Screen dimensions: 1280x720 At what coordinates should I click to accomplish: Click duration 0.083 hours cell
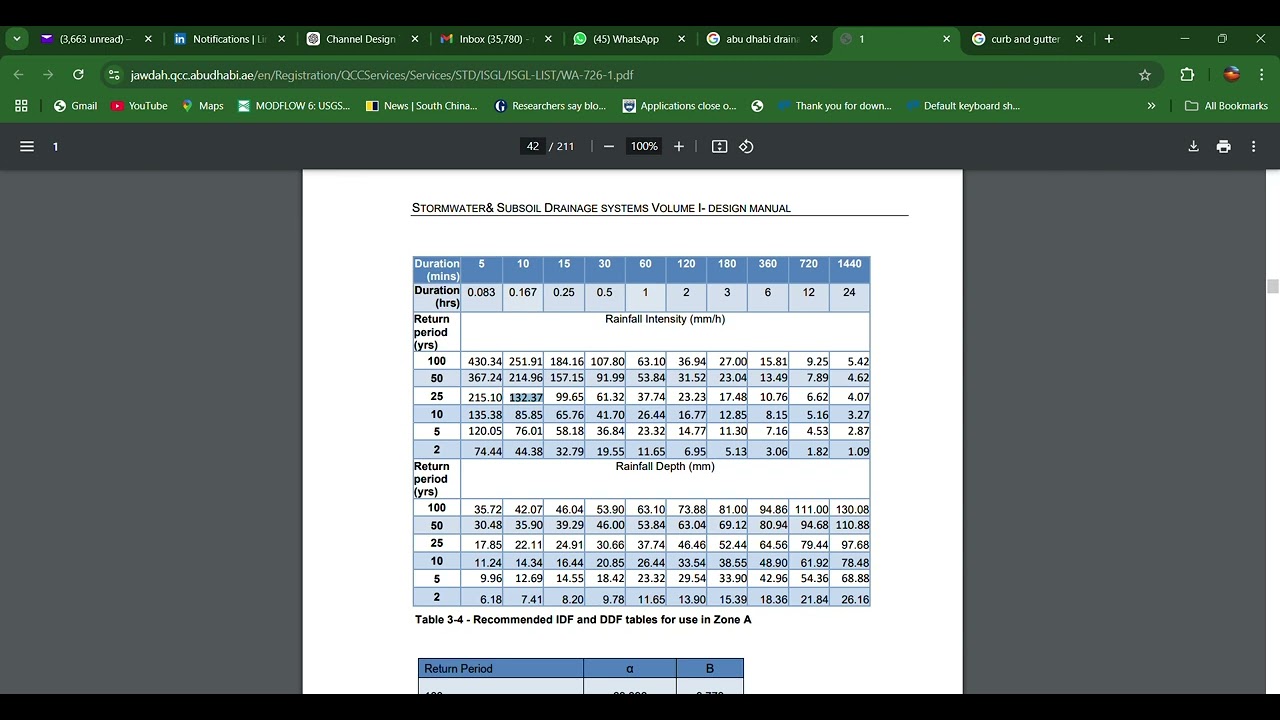coord(481,293)
